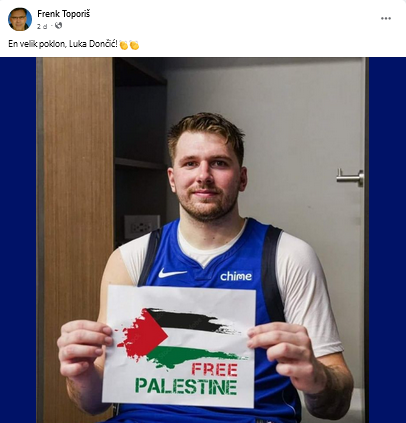Open Frenk Toporiš's profile picture
This screenshot has width=406, height=423.
tap(20, 19)
